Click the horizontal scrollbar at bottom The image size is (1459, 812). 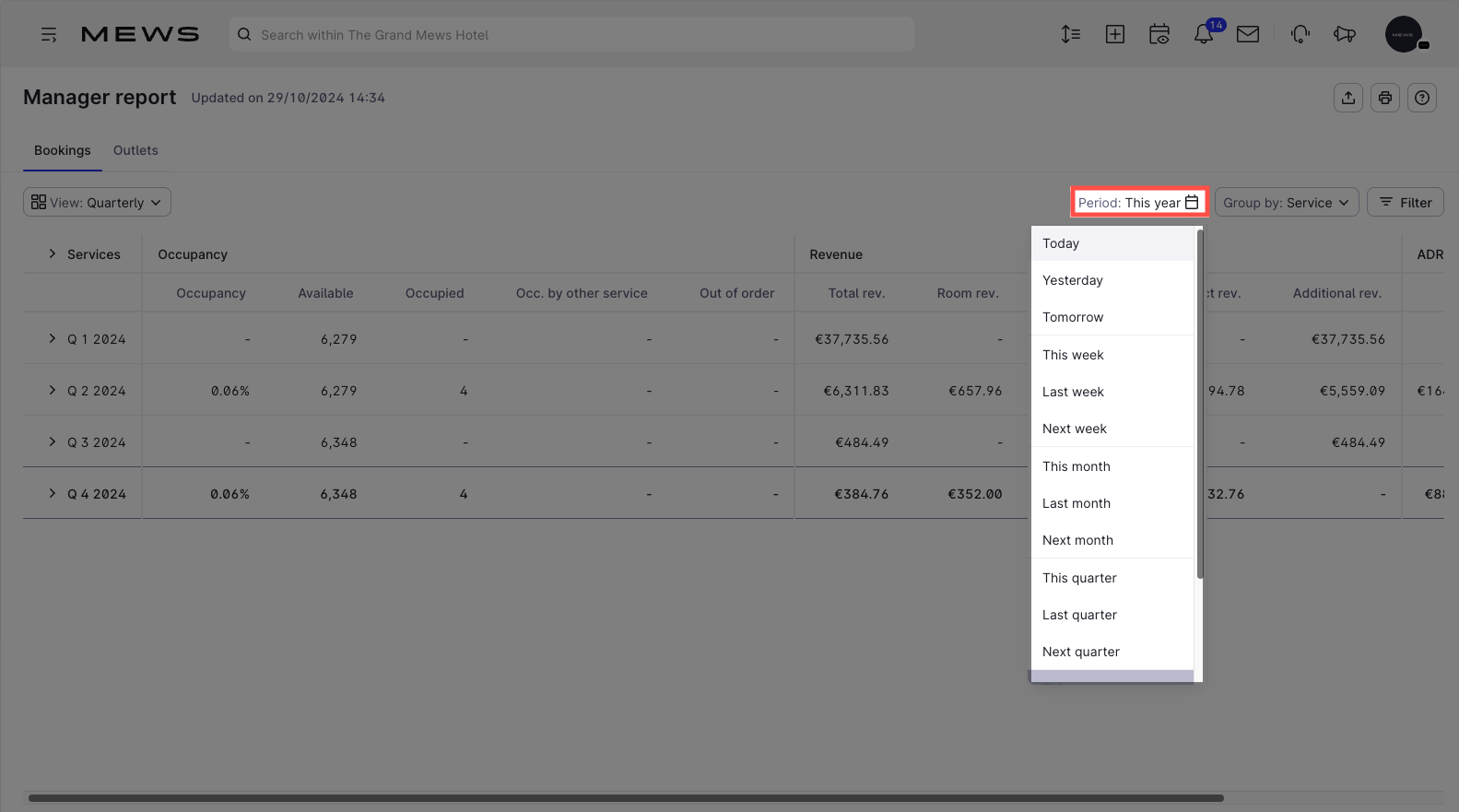[x=625, y=798]
